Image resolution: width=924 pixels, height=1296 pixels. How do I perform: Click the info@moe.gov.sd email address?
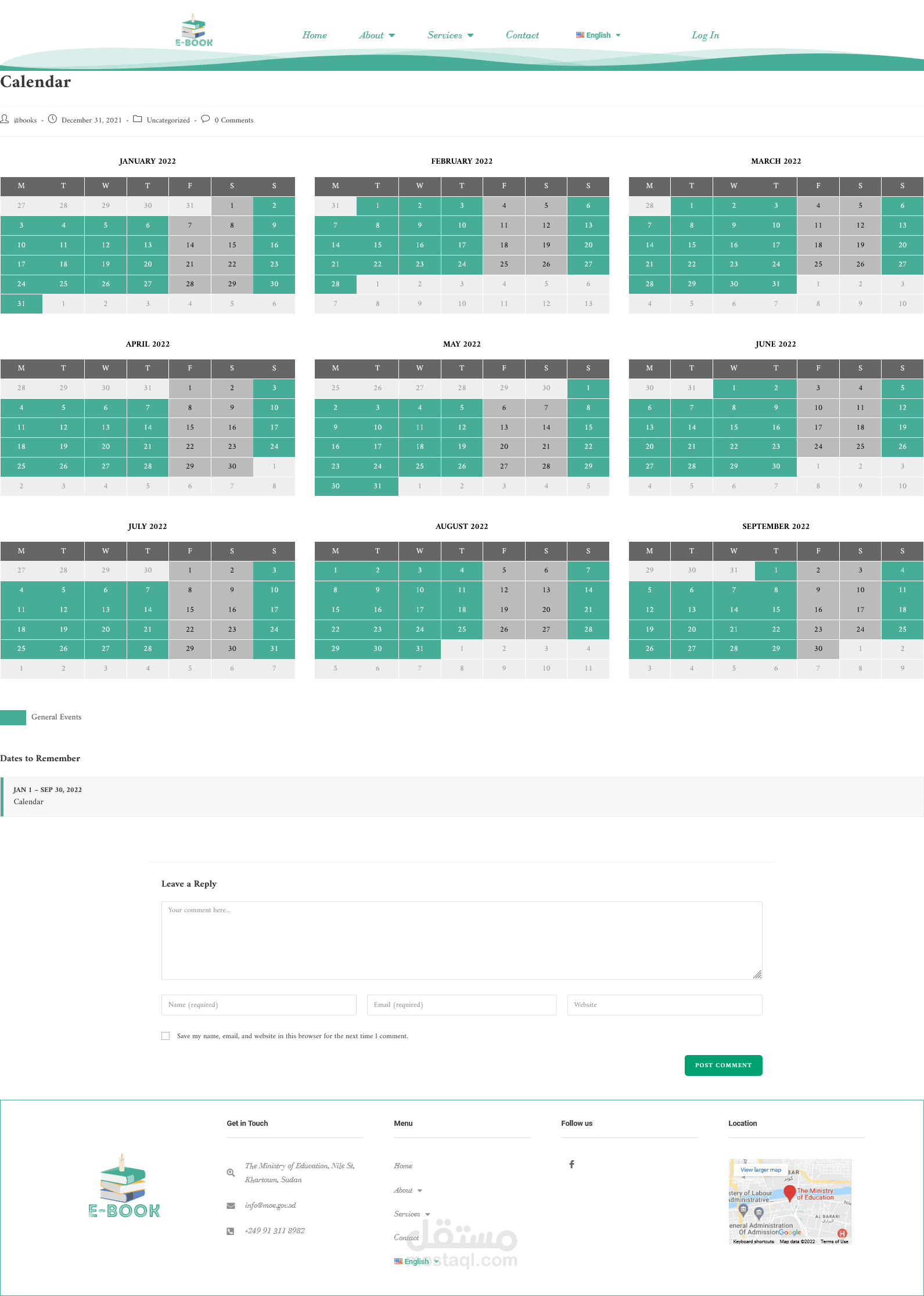pyautogui.click(x=271, y=1206)
